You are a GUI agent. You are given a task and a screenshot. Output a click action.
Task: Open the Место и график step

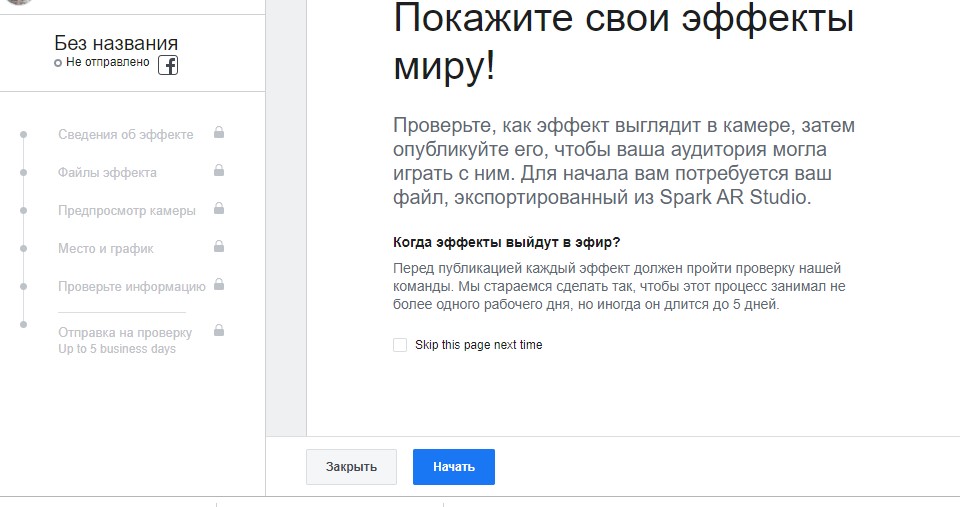[106, 249]
